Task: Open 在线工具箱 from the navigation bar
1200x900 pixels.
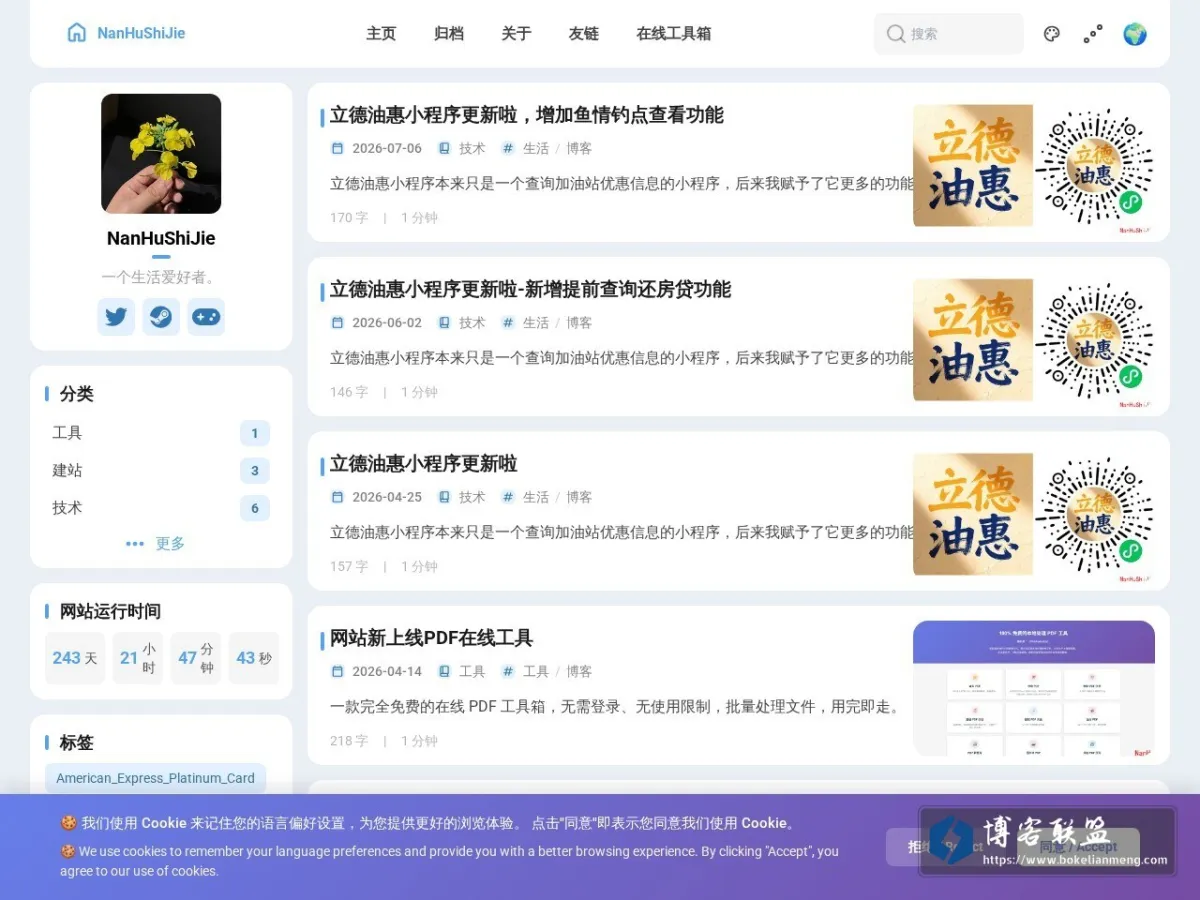Action: click(674, 34)
